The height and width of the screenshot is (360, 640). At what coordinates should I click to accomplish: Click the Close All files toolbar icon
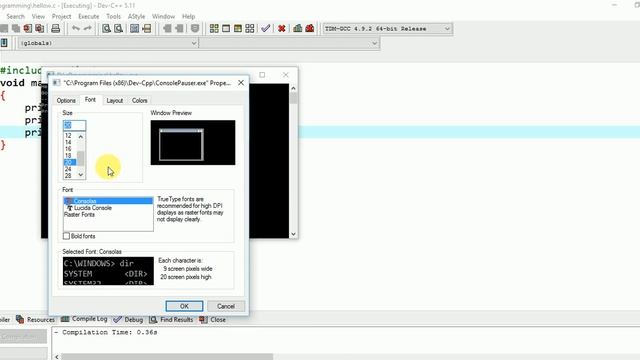[40, 28]
